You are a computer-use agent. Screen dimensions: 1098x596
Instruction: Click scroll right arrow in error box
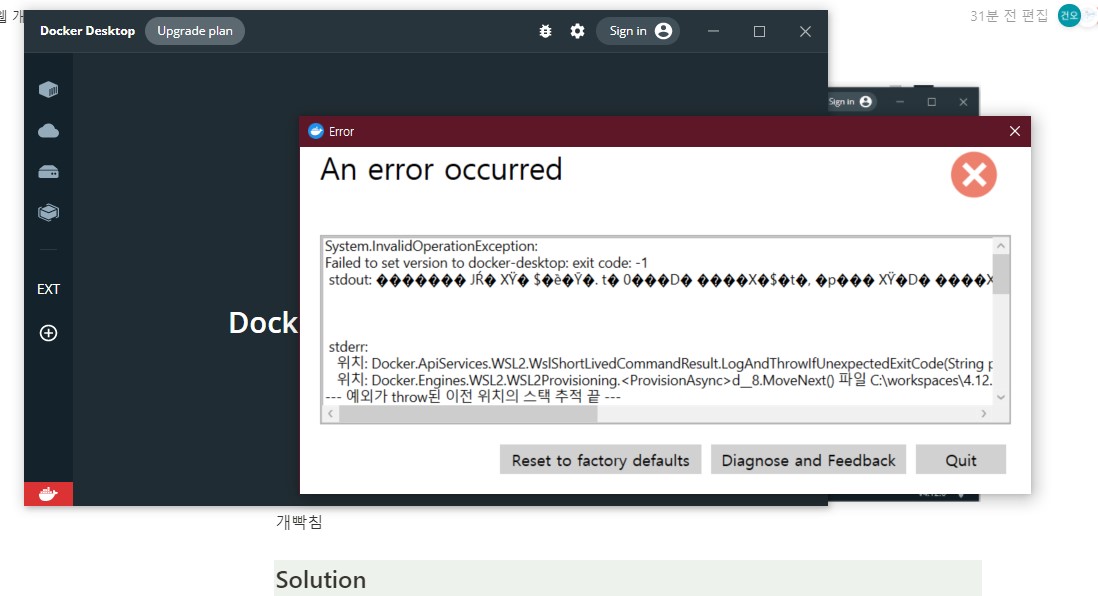[x=984, y=414]
